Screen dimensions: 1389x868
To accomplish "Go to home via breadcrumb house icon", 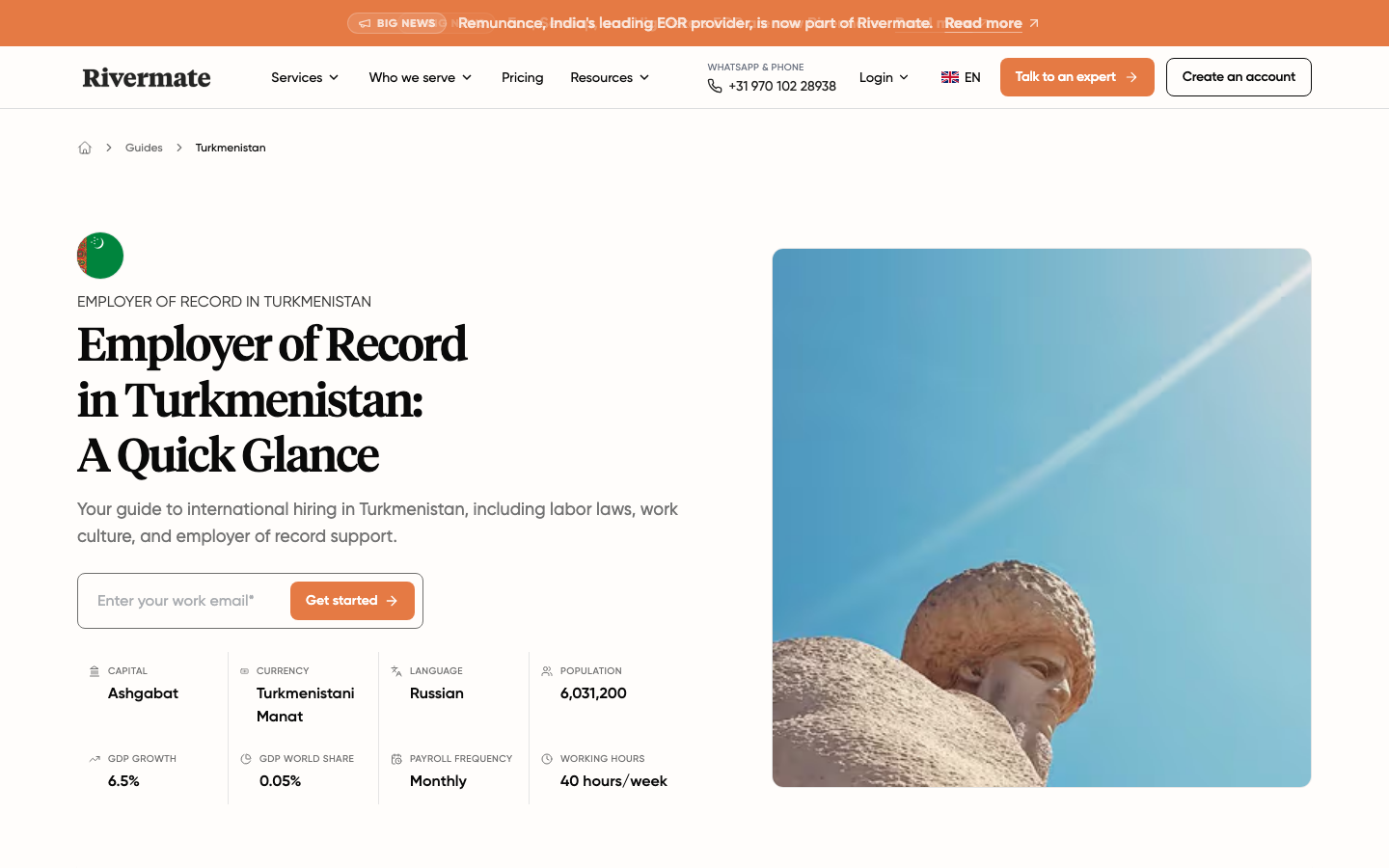I will [x=85, y=148].
